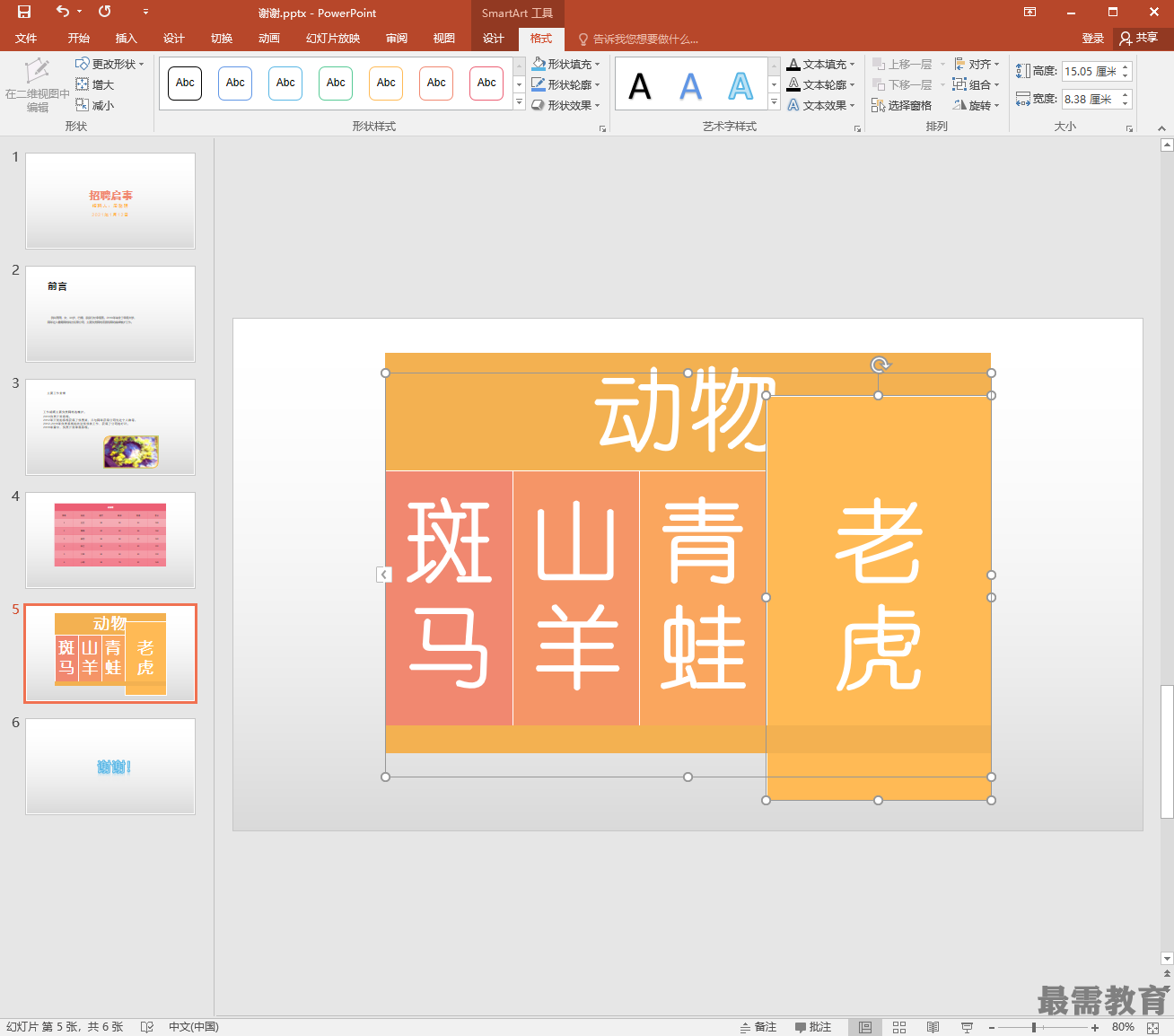Select the orange-outline Abc shape style
Image resolution: width=1174 pixels, height=1036 pixels.
tap(386, 83)
